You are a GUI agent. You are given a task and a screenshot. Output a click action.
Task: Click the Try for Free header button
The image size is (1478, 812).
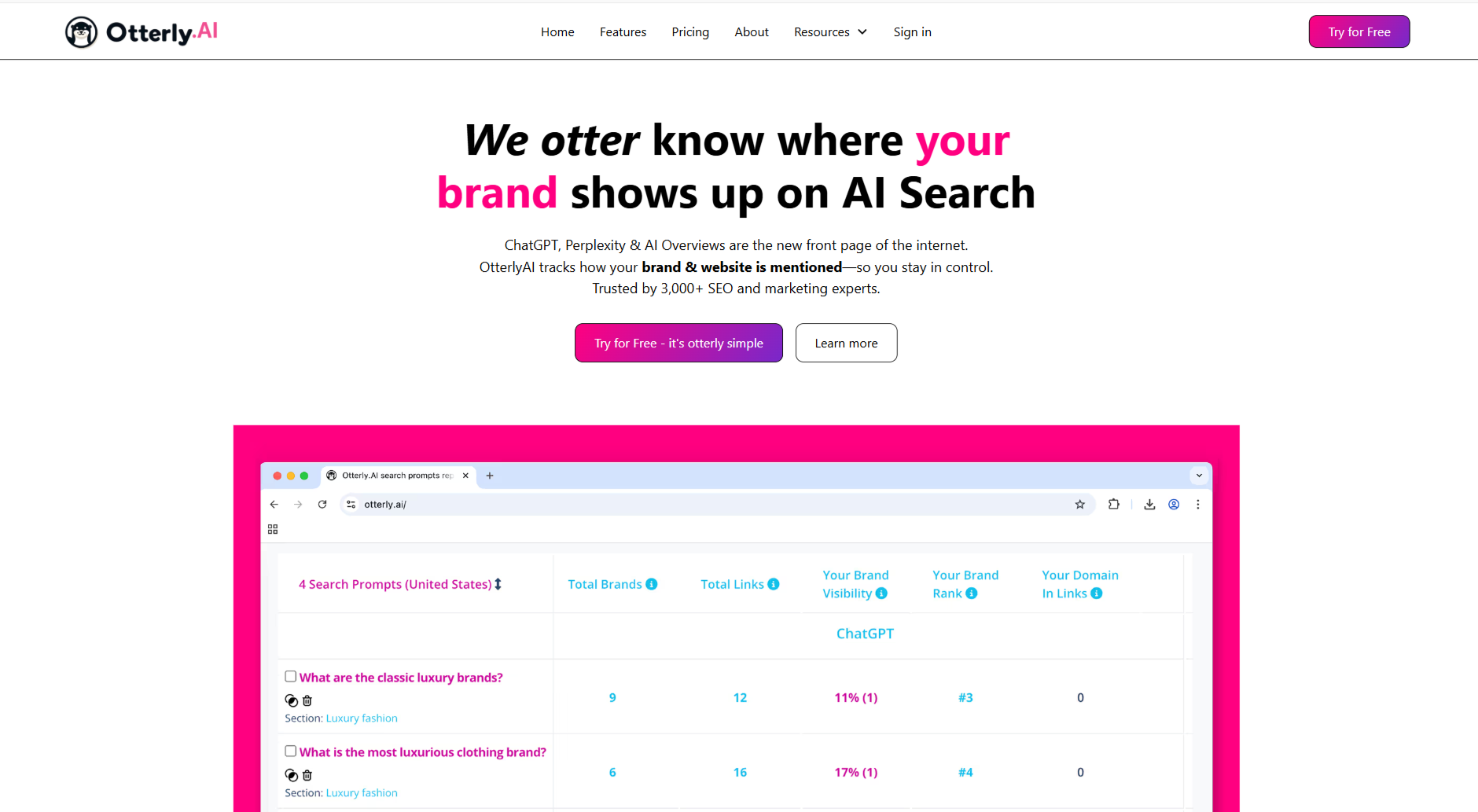[x=1359, y=31]
